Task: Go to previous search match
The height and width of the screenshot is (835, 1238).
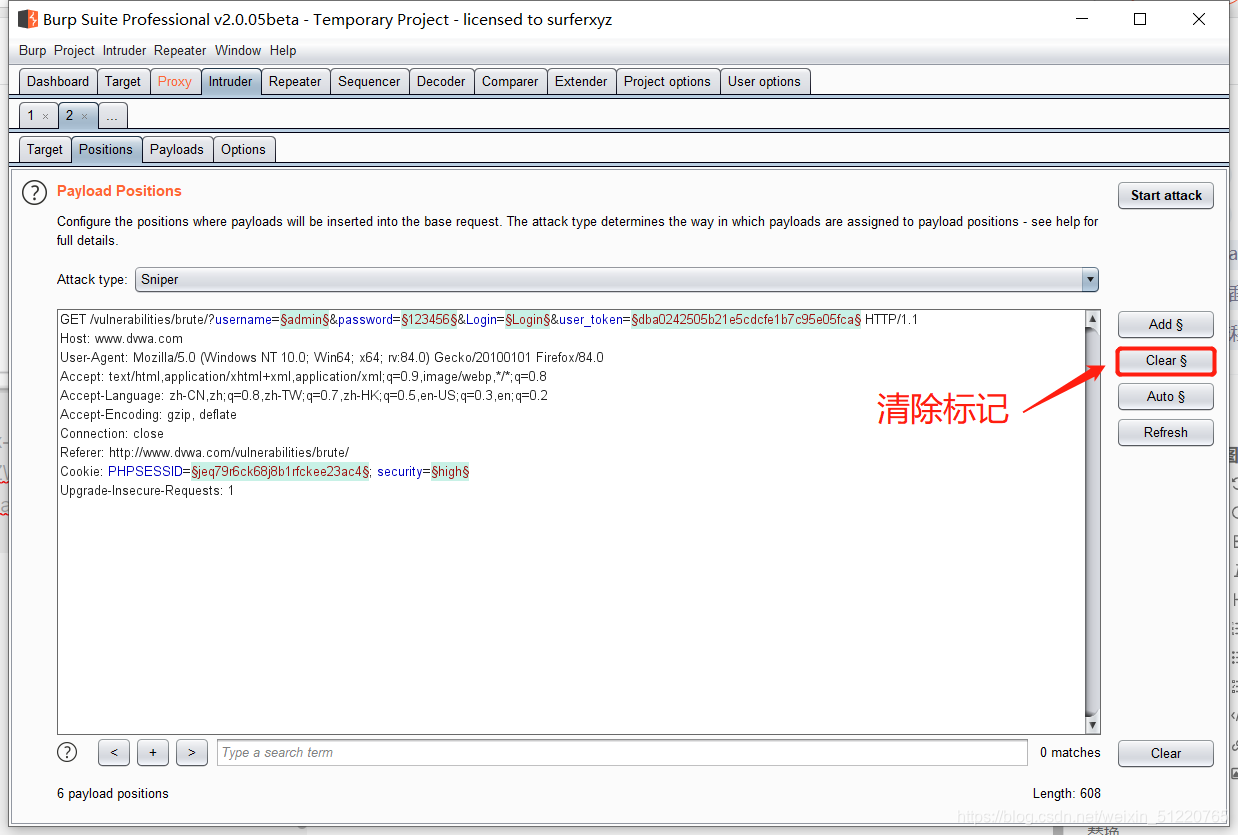Action: 114,753
